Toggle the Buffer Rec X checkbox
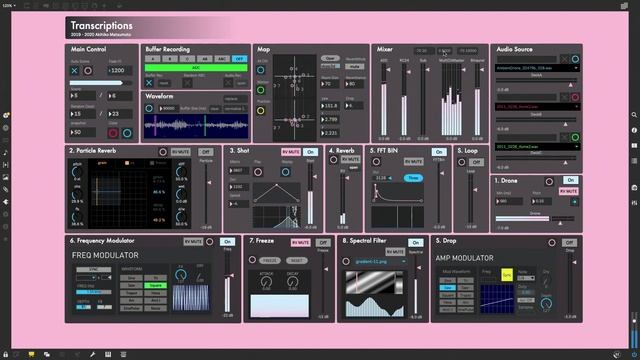 tap(149, 83)
